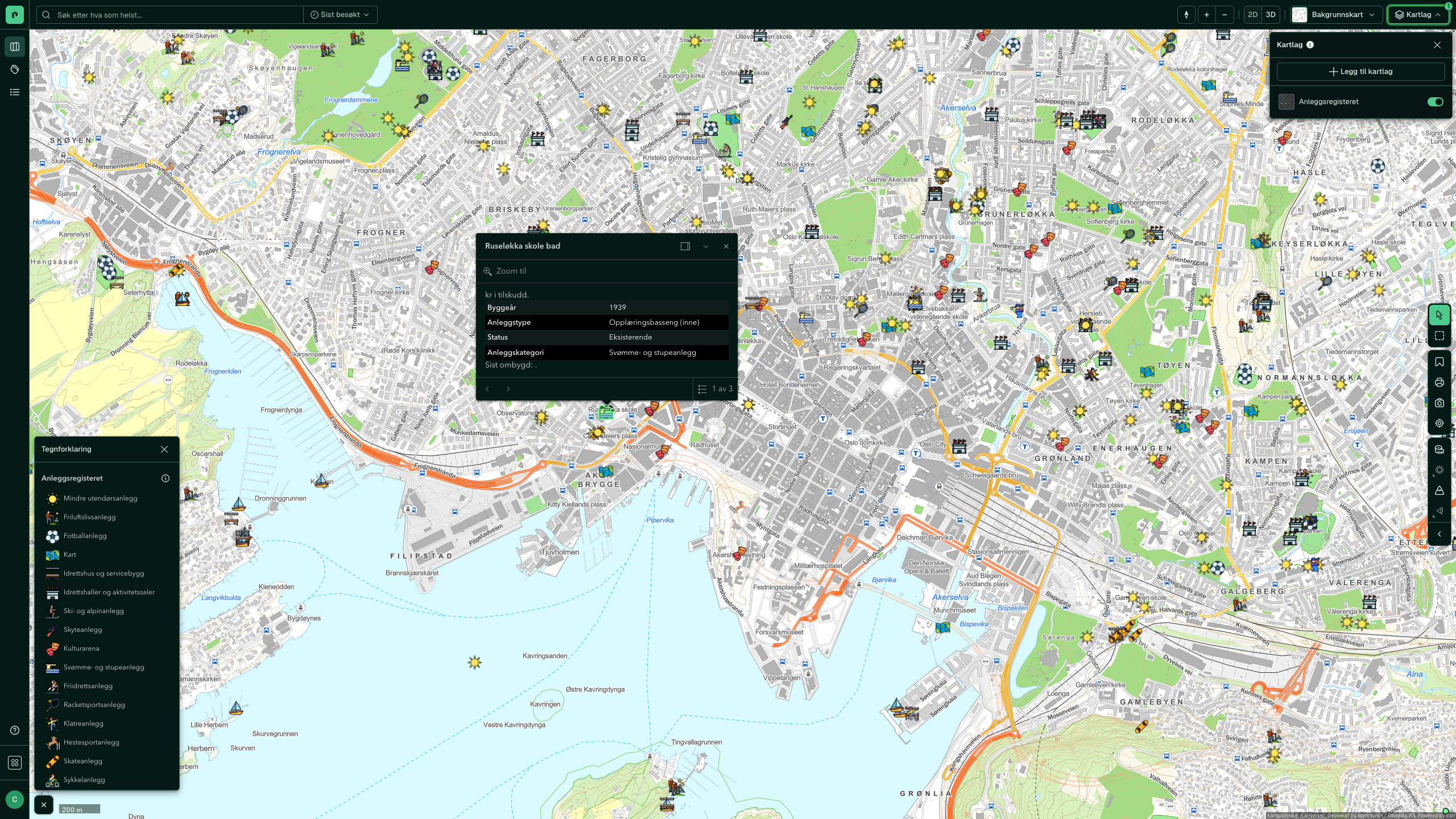Viewport: 1456px width, 819px height.
Task: Zoom in with the plus button
Action: [x=1206, y=15]
